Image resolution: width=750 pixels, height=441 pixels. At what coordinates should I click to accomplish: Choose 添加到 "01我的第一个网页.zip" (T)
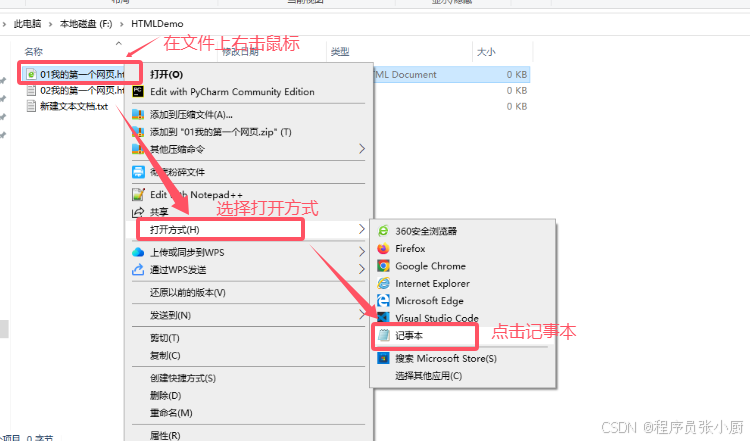tap(248, 132)
